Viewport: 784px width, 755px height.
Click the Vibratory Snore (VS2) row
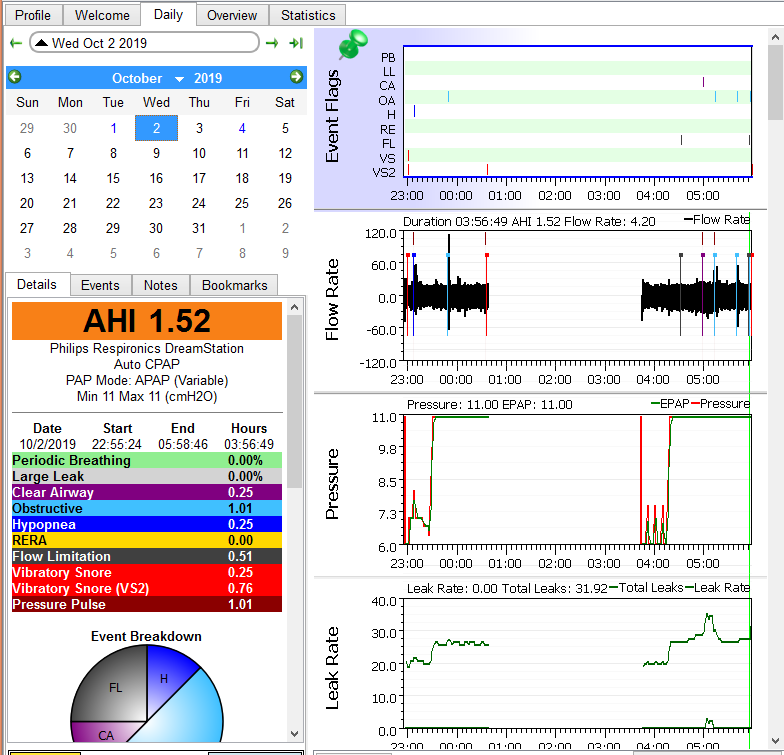pos(147,588)
